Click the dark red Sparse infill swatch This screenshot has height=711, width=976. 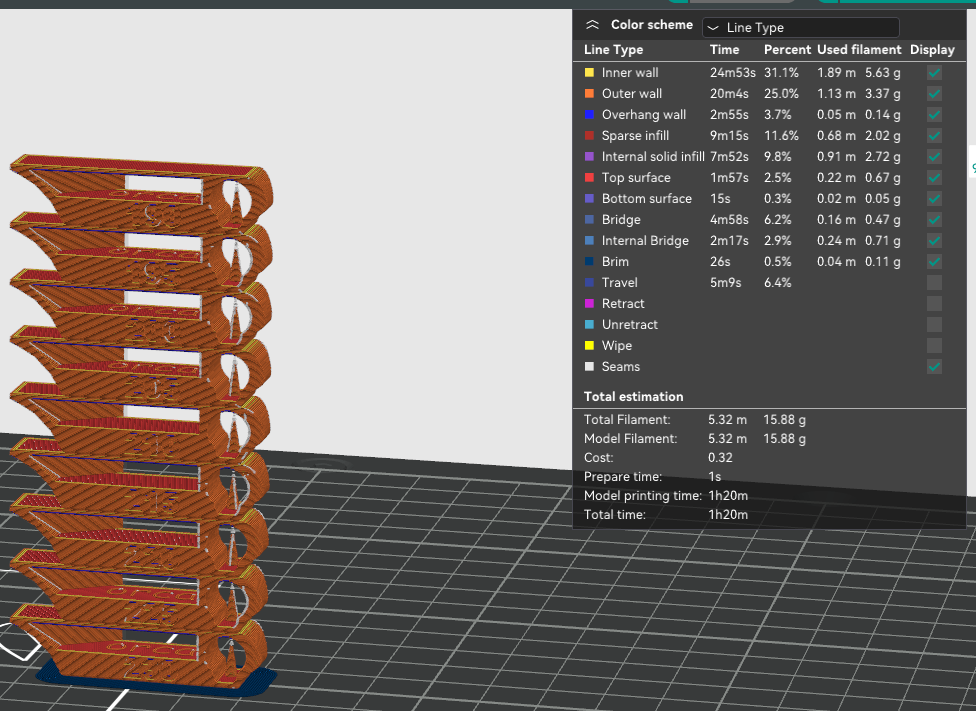tap(589, 136)
